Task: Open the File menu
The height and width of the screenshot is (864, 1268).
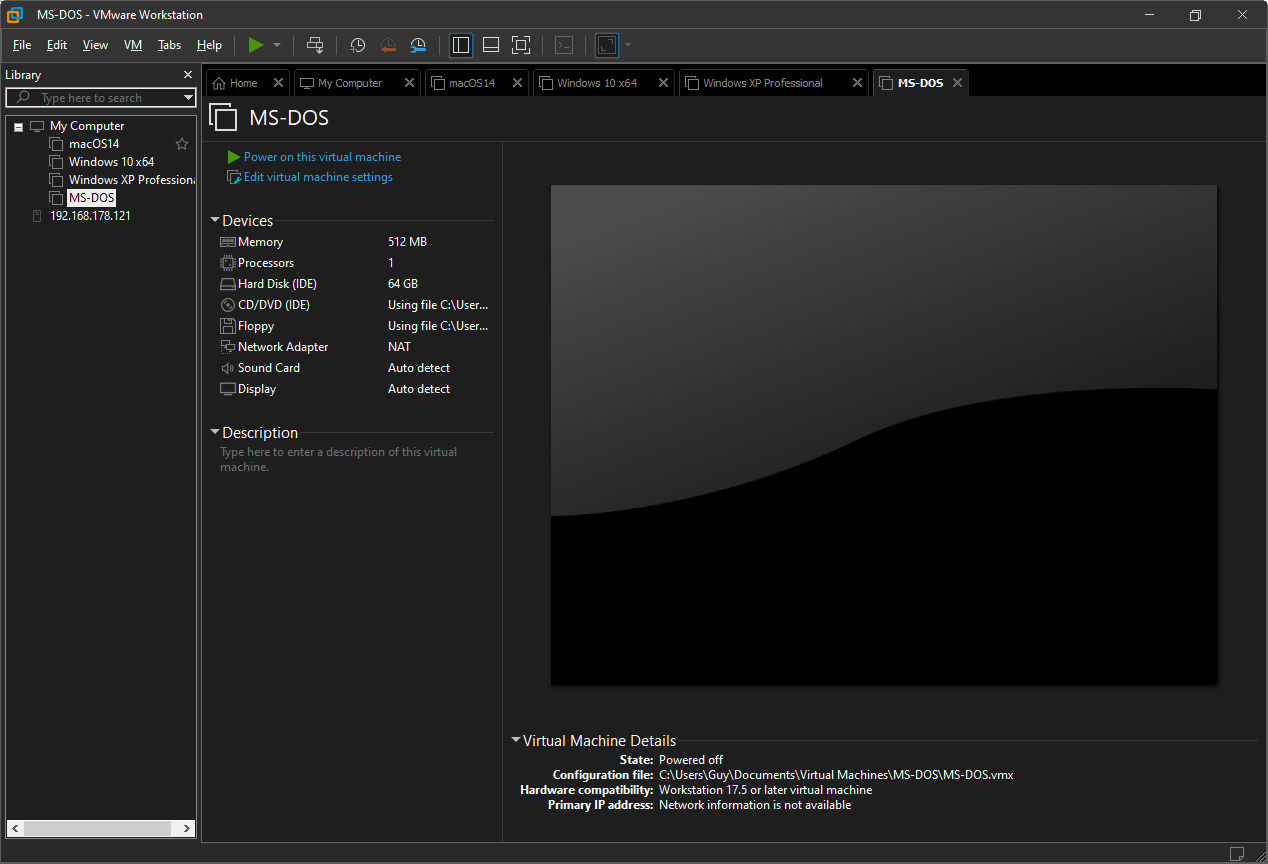Action: 22,45
